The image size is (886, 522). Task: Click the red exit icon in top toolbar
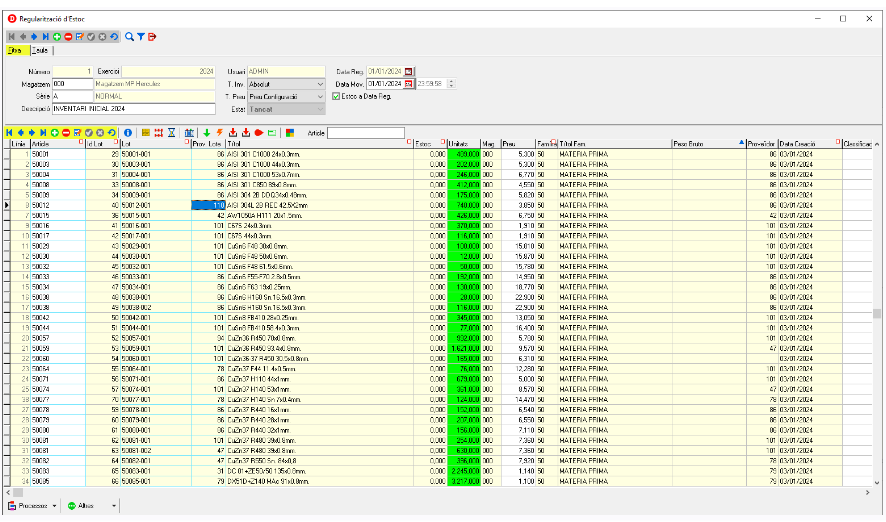pos(151,37)
